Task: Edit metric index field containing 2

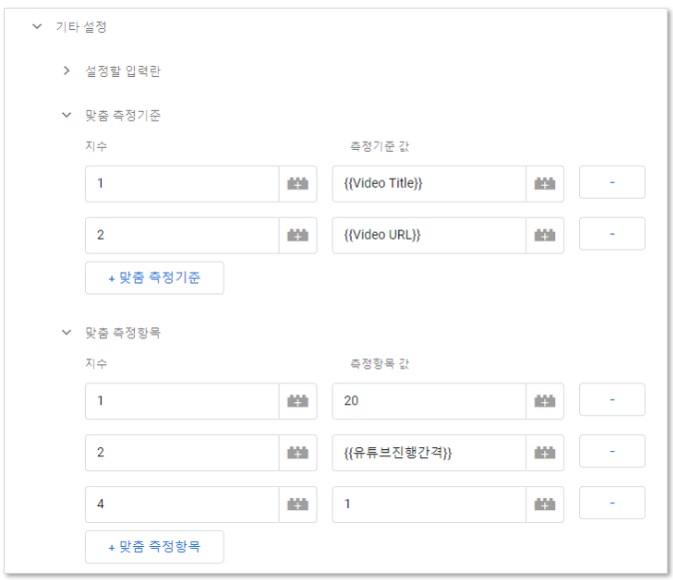Action: (x=182, y=452)
